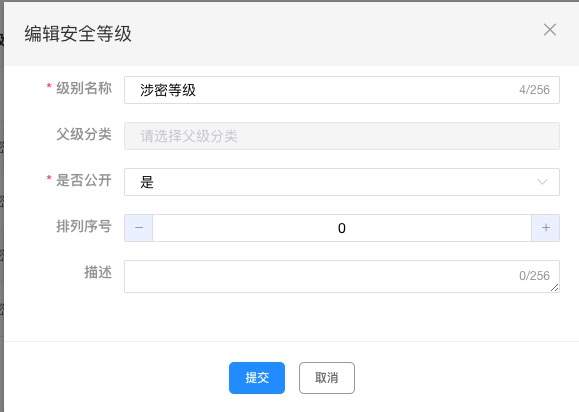Click the 编辑安全等级 dialog title

click(x=78, y=34)
